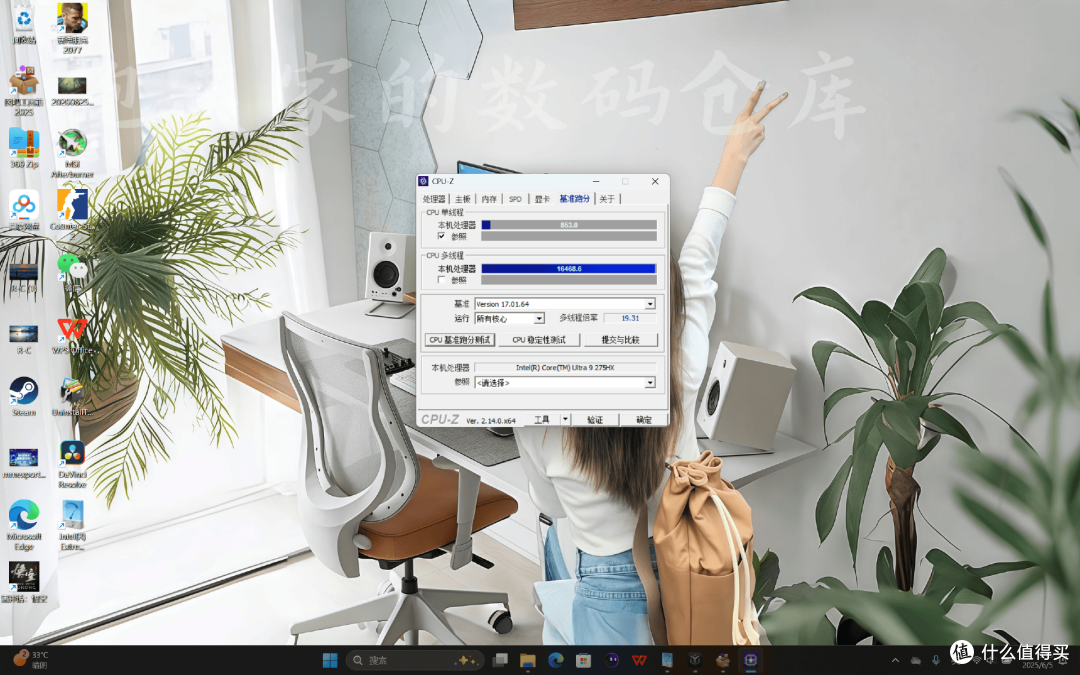Viewport: 1080px width, 675px height.
Task: Open the DaVinci Resolve desktop shortcut
Action: pos(72,464)
